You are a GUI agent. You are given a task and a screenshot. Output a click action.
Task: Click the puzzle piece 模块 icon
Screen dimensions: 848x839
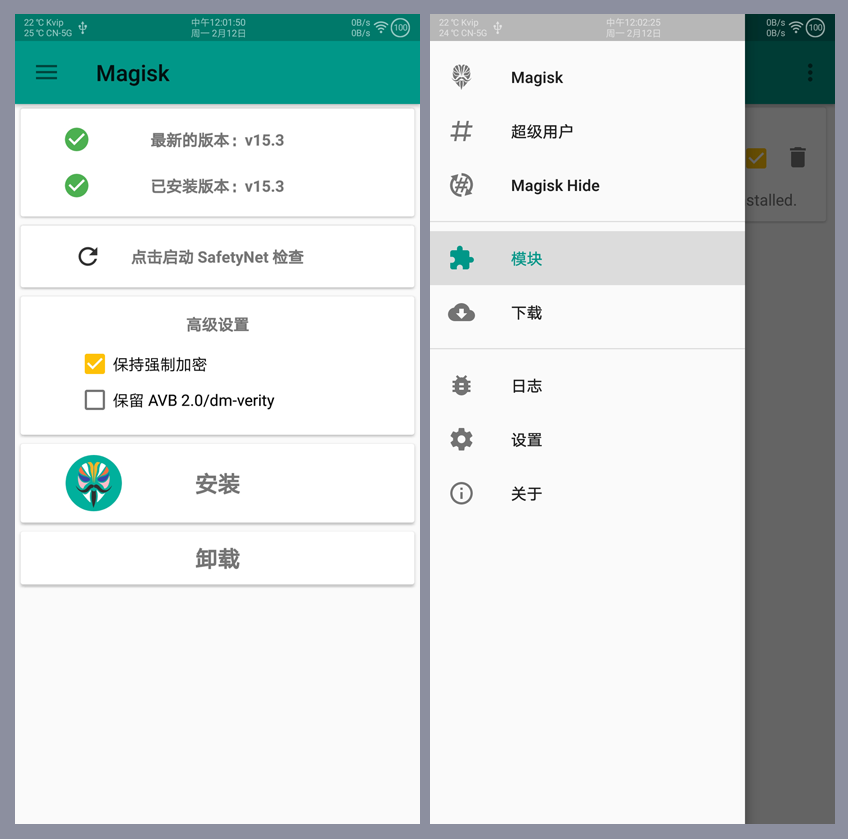[461, 259]
